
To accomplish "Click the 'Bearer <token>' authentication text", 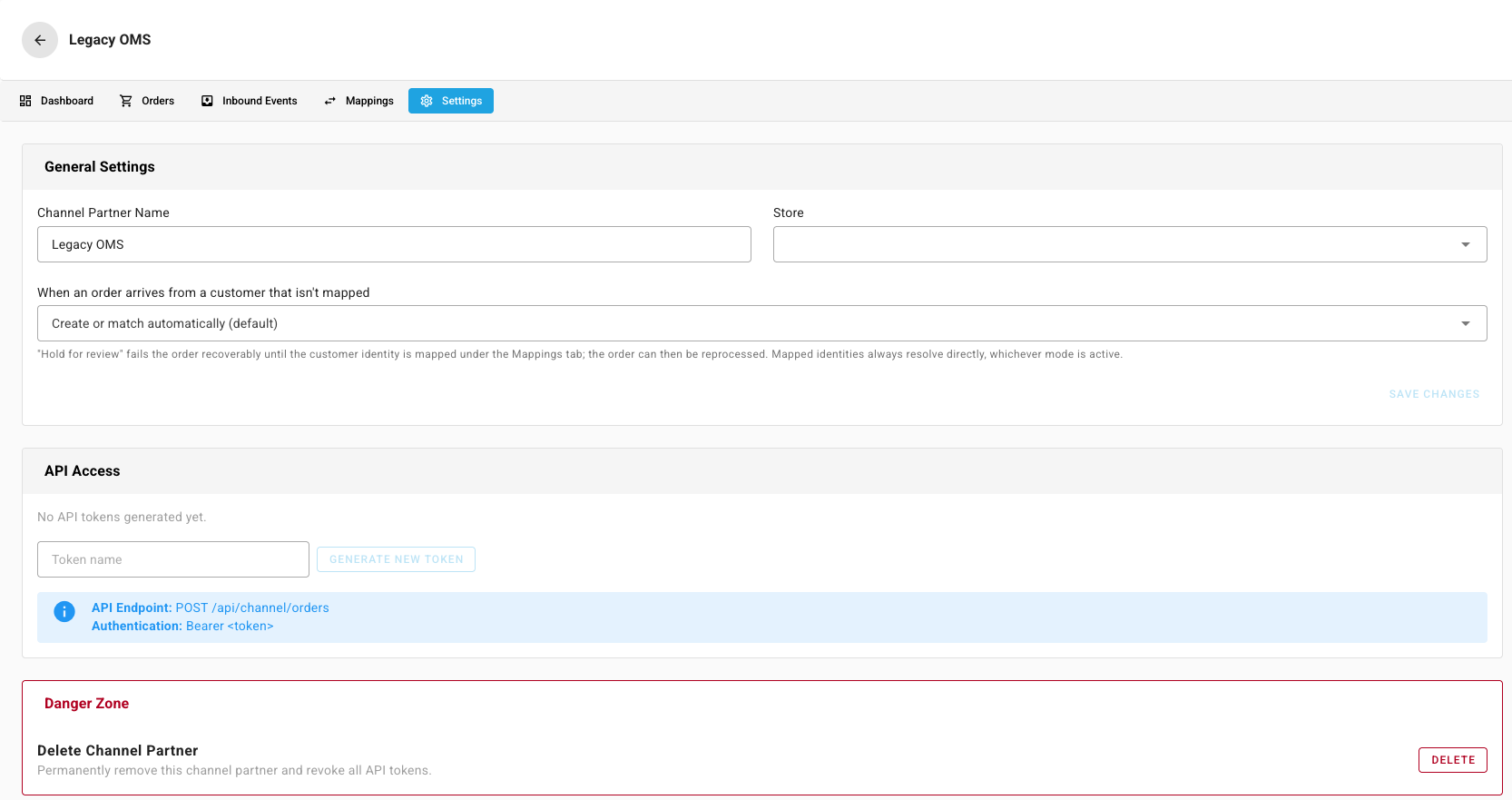I will pyautogui.click(x=230, y=626).
